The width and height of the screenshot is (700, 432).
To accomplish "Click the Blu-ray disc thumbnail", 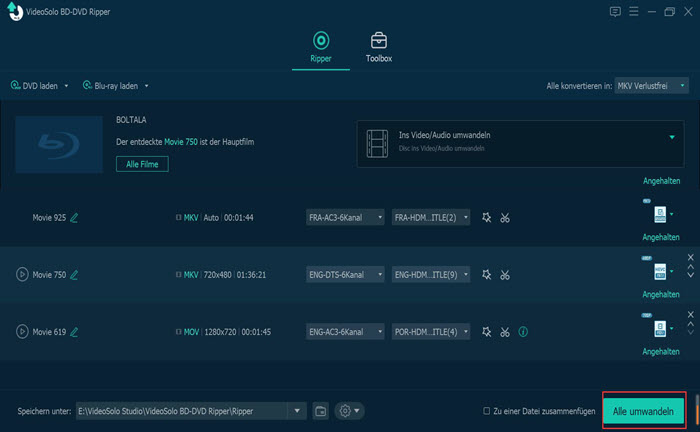I will coord(60,145).
